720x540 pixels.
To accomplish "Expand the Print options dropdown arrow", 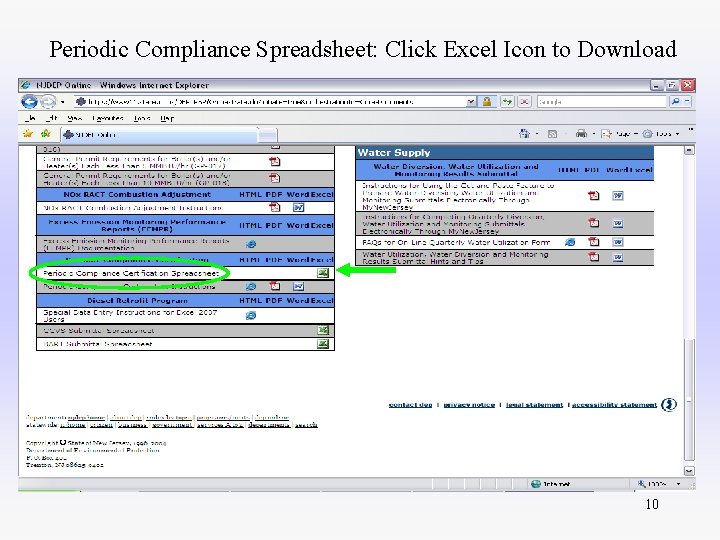I will (x=593, y=134).
